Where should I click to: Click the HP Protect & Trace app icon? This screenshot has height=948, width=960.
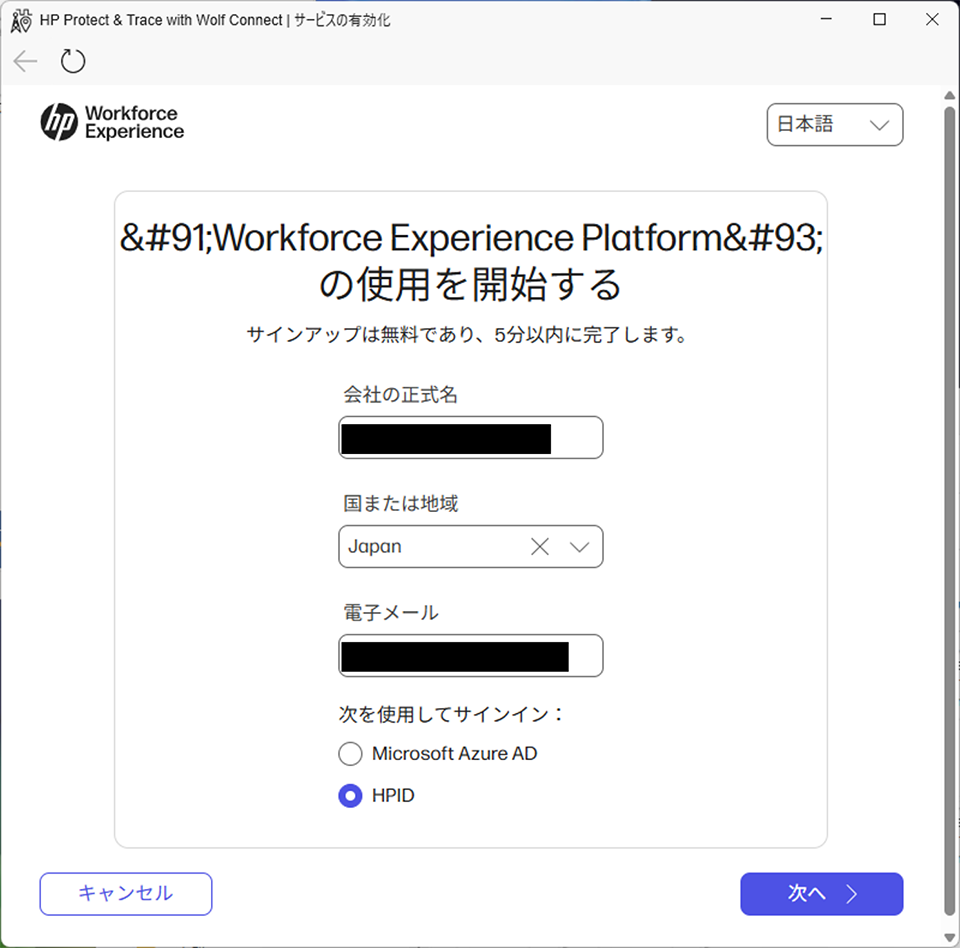tap(21, 20)
